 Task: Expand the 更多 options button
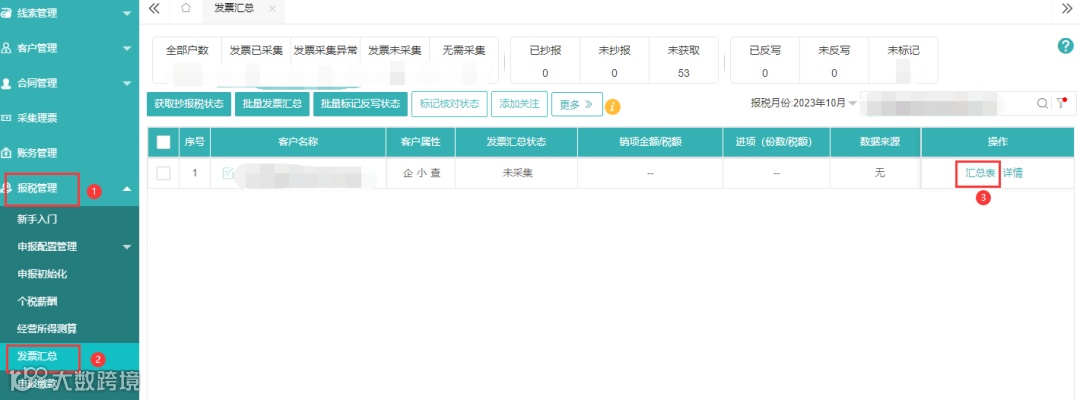[x=577, y=105]
